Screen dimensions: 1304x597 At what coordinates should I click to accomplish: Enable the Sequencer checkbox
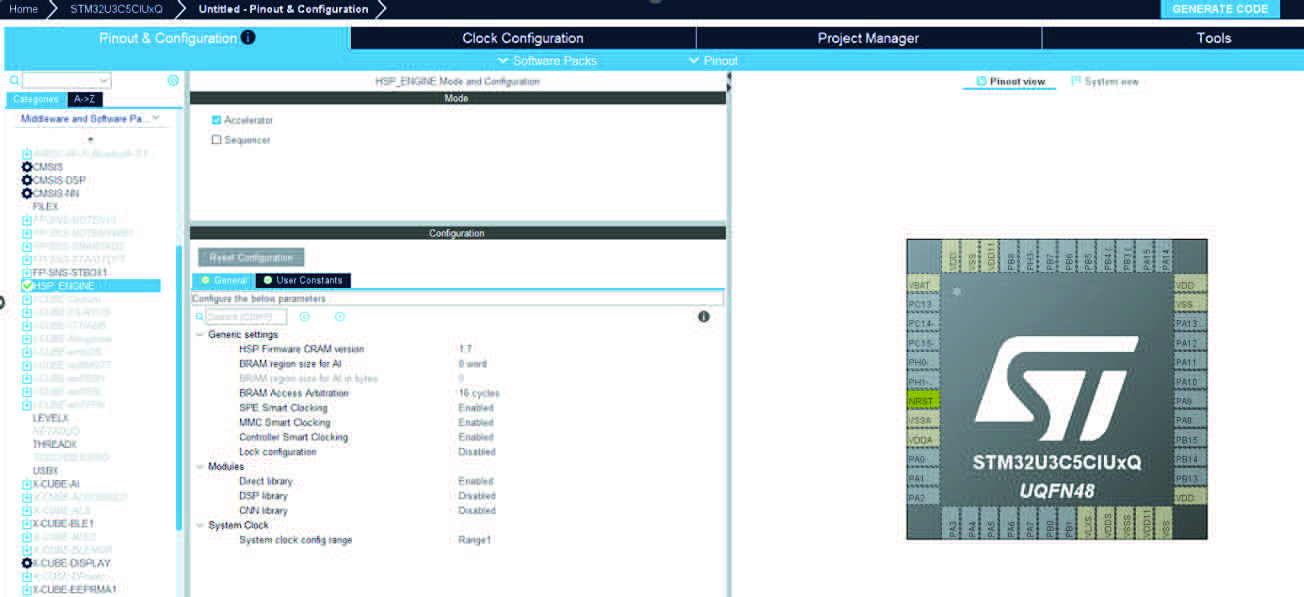(x=216, y=140)
